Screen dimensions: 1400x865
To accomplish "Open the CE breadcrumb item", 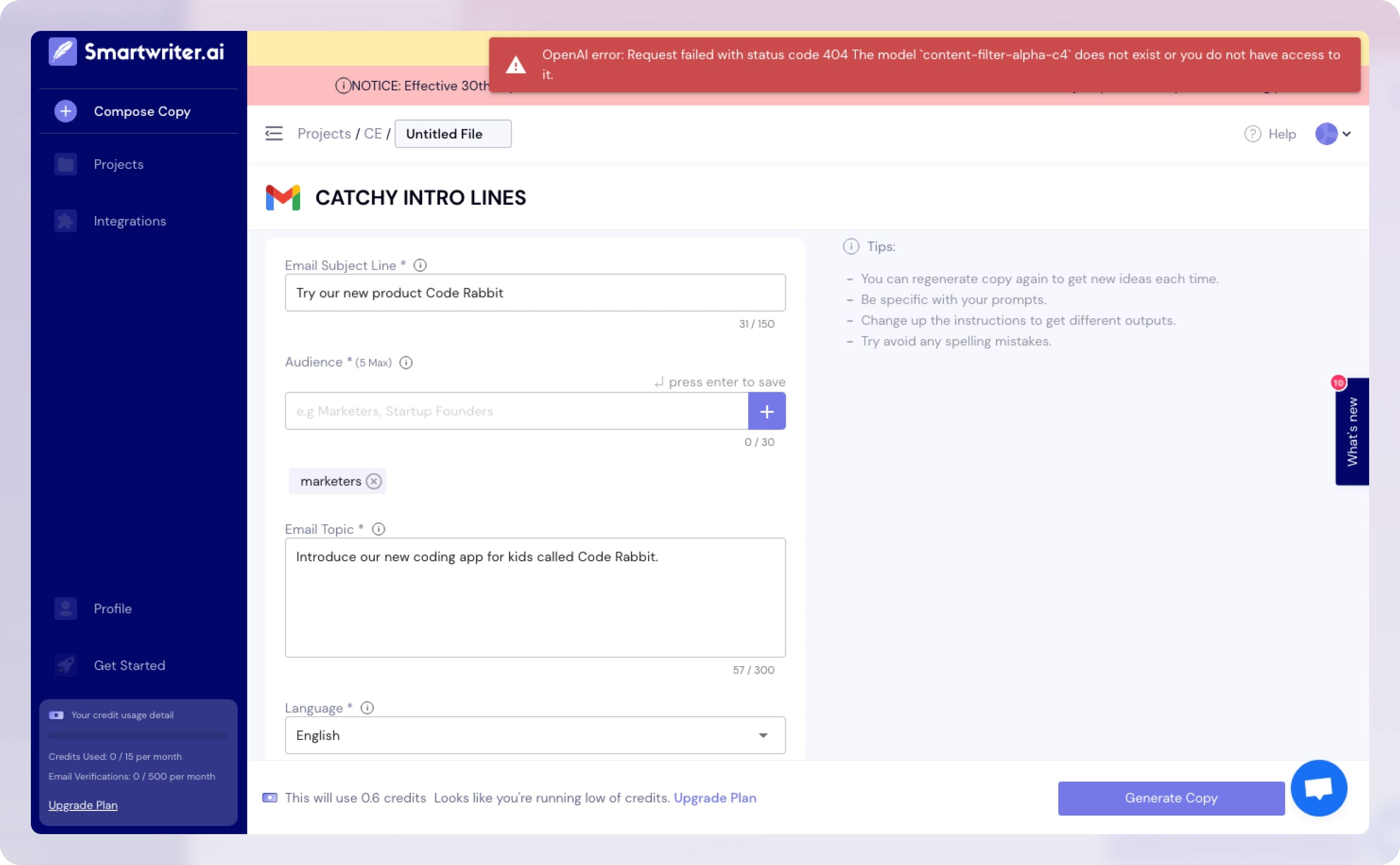I will [373, 133].
